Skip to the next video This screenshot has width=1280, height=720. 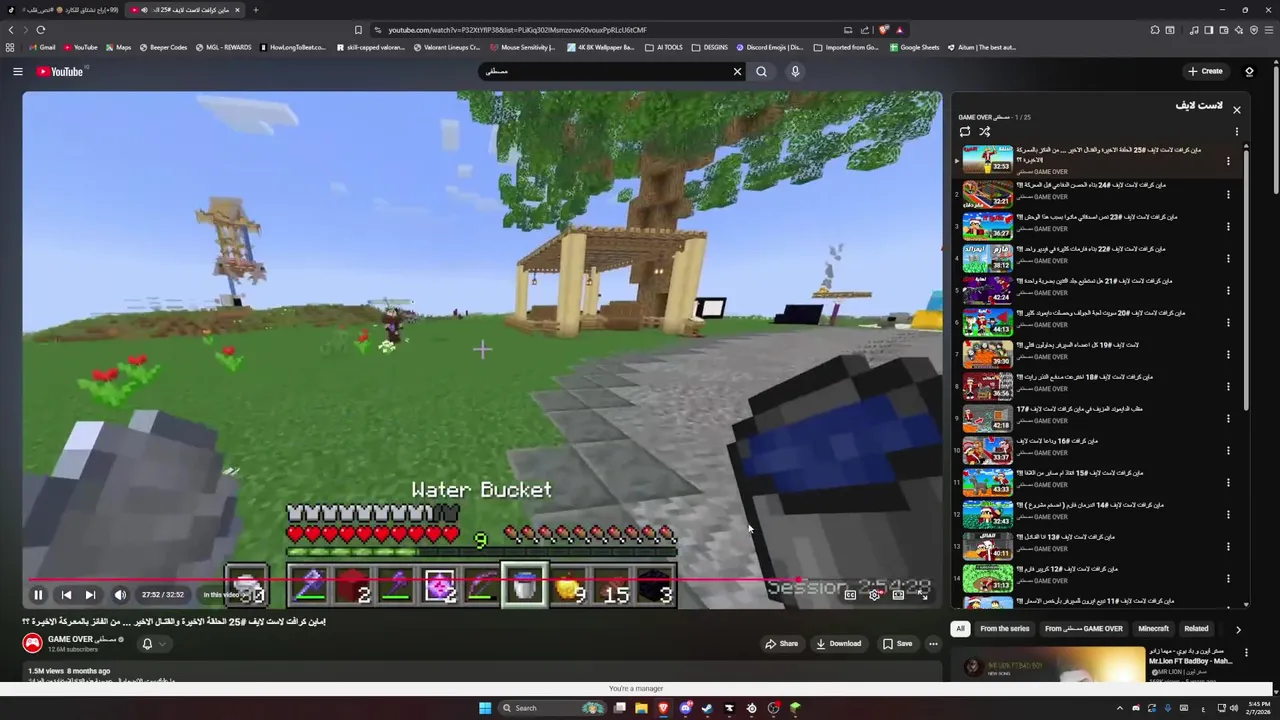coord(90,595)
